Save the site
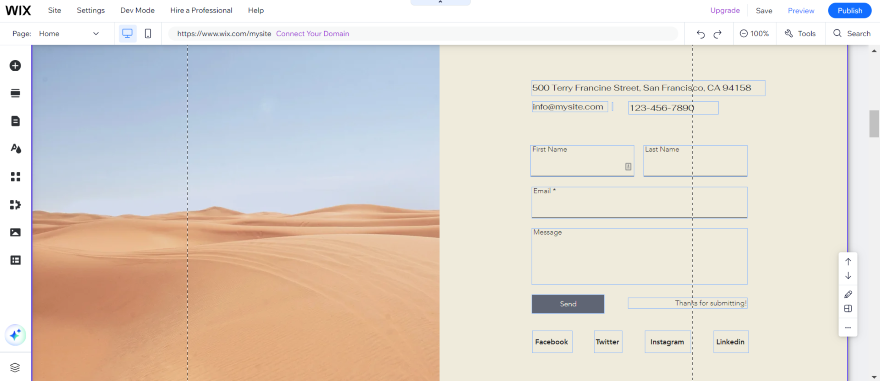This screenshot has width=880, height=381. 764,11
